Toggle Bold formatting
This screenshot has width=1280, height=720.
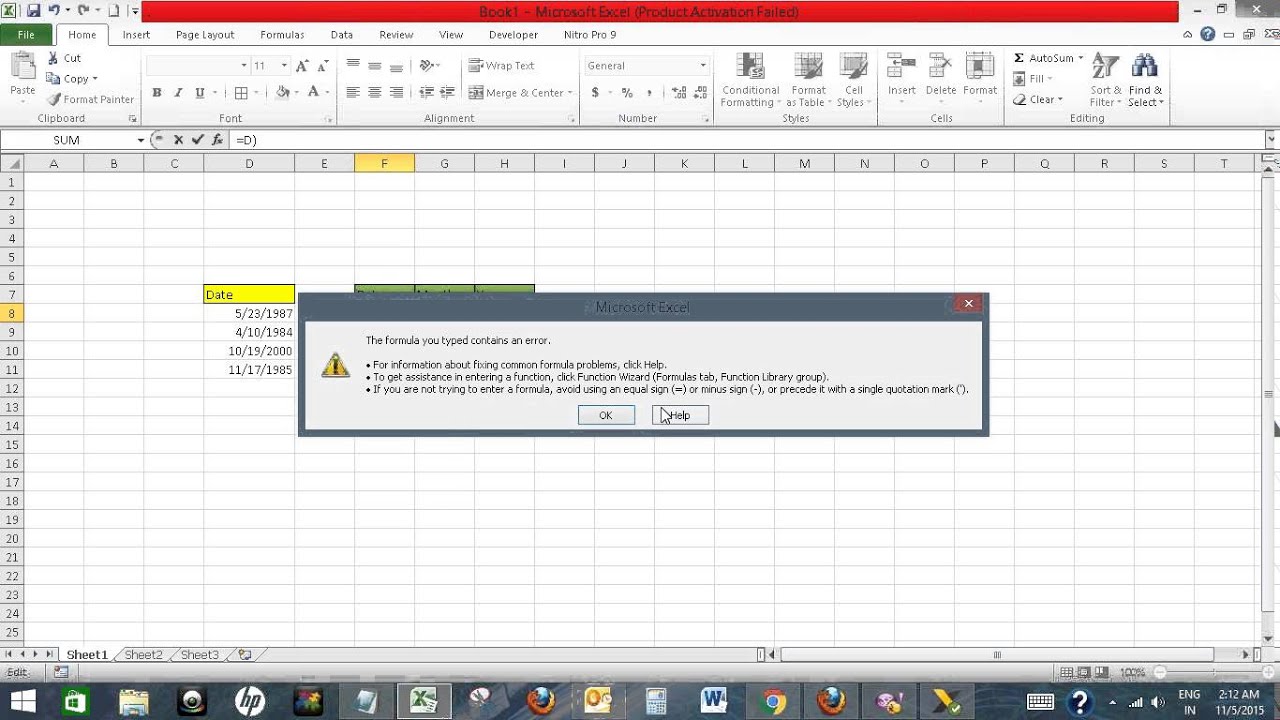(157, 93)
